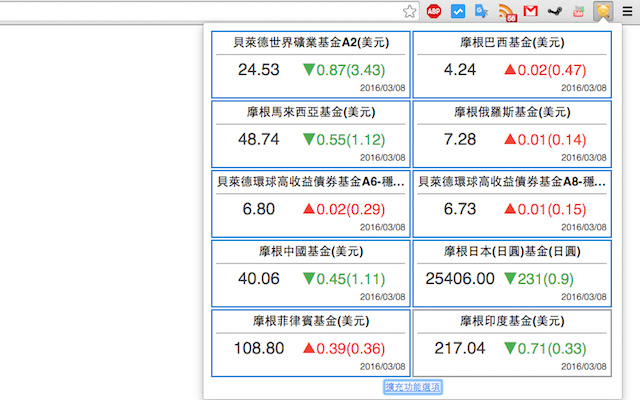Click the price value 6.73

pos(460,209)
